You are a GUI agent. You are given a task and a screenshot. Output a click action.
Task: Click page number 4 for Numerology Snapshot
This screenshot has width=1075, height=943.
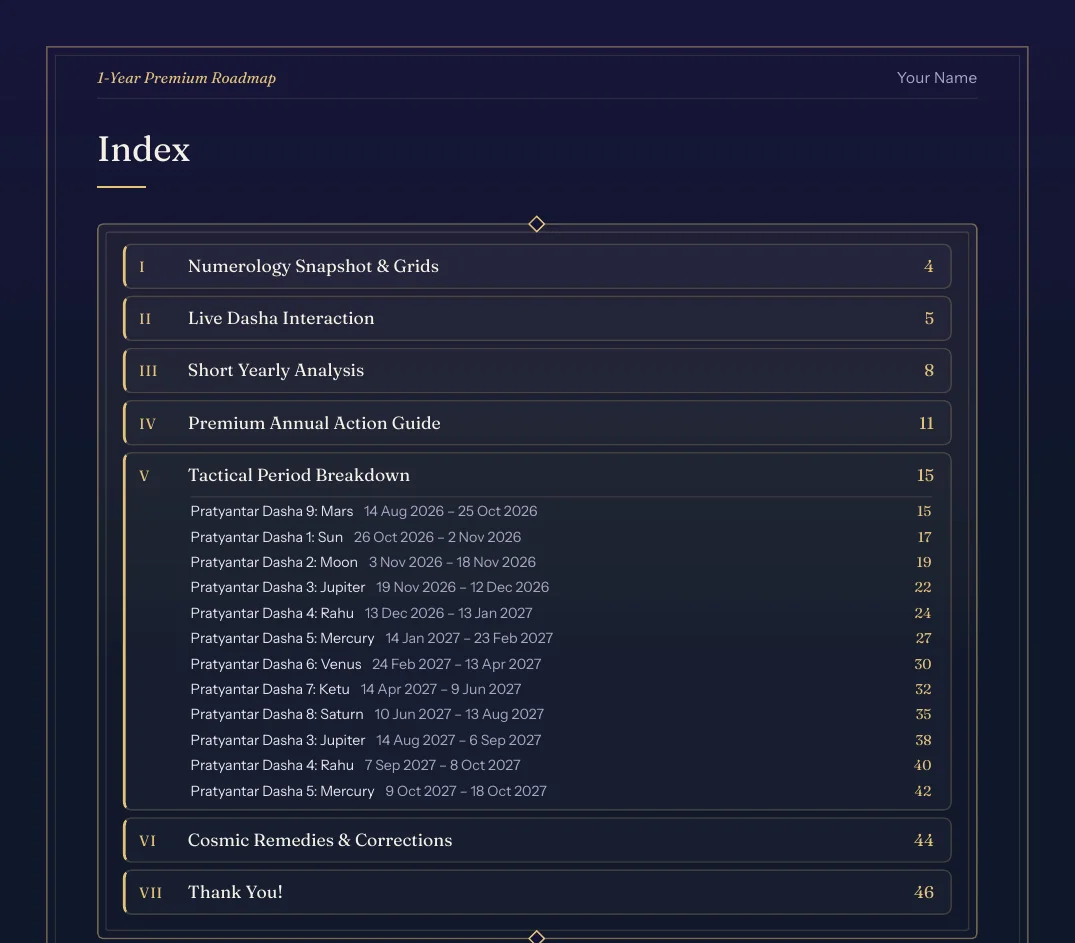tap(928, 266)
